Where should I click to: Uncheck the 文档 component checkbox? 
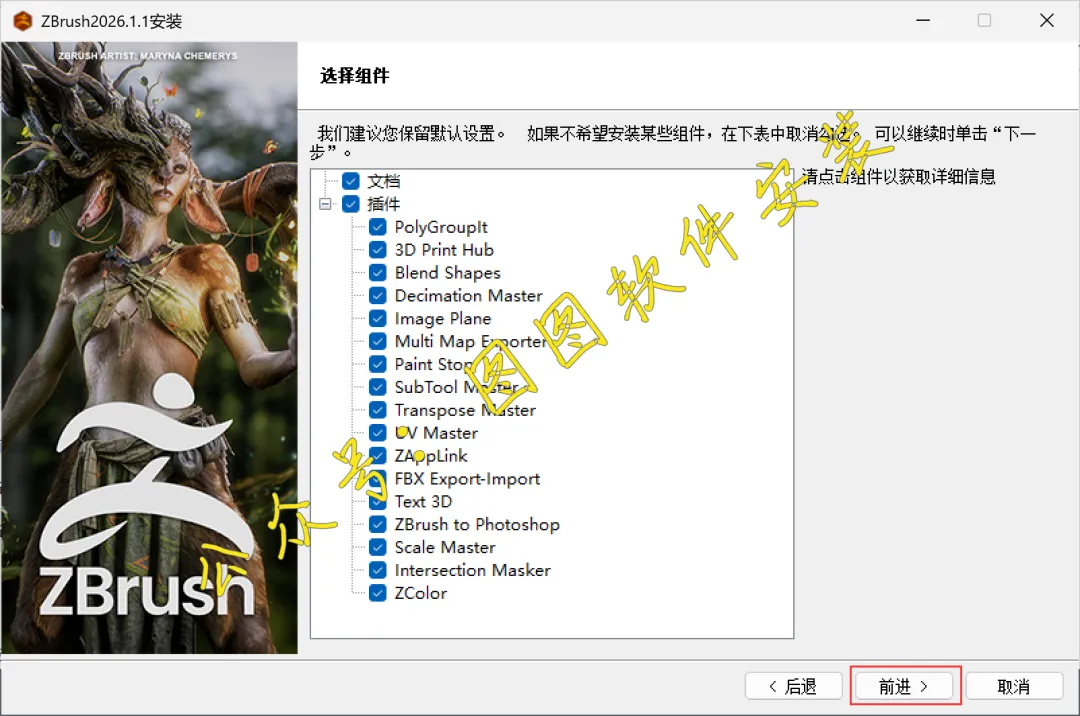(x=351, y=181)
